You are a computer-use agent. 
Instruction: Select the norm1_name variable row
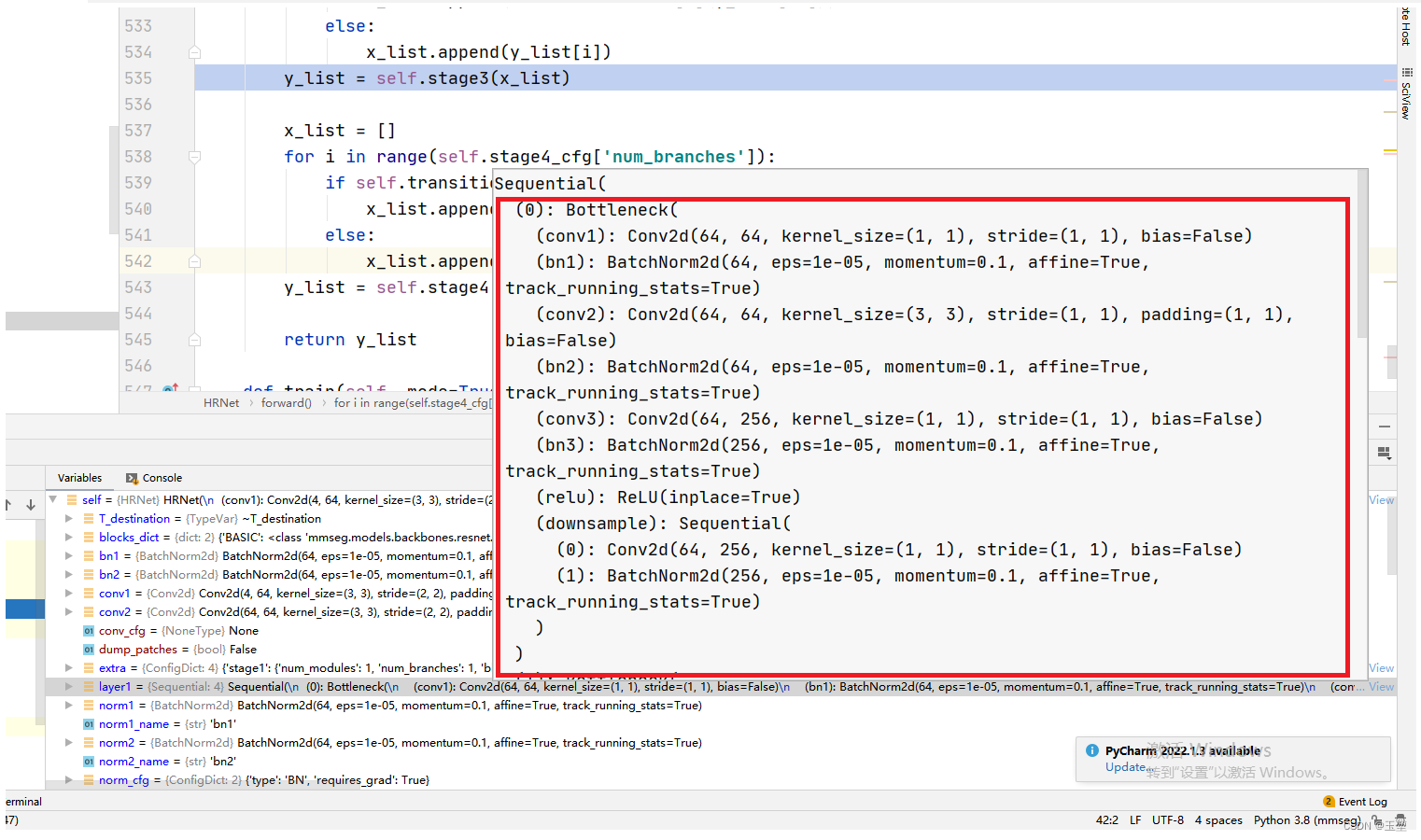[x=719, y=724]
